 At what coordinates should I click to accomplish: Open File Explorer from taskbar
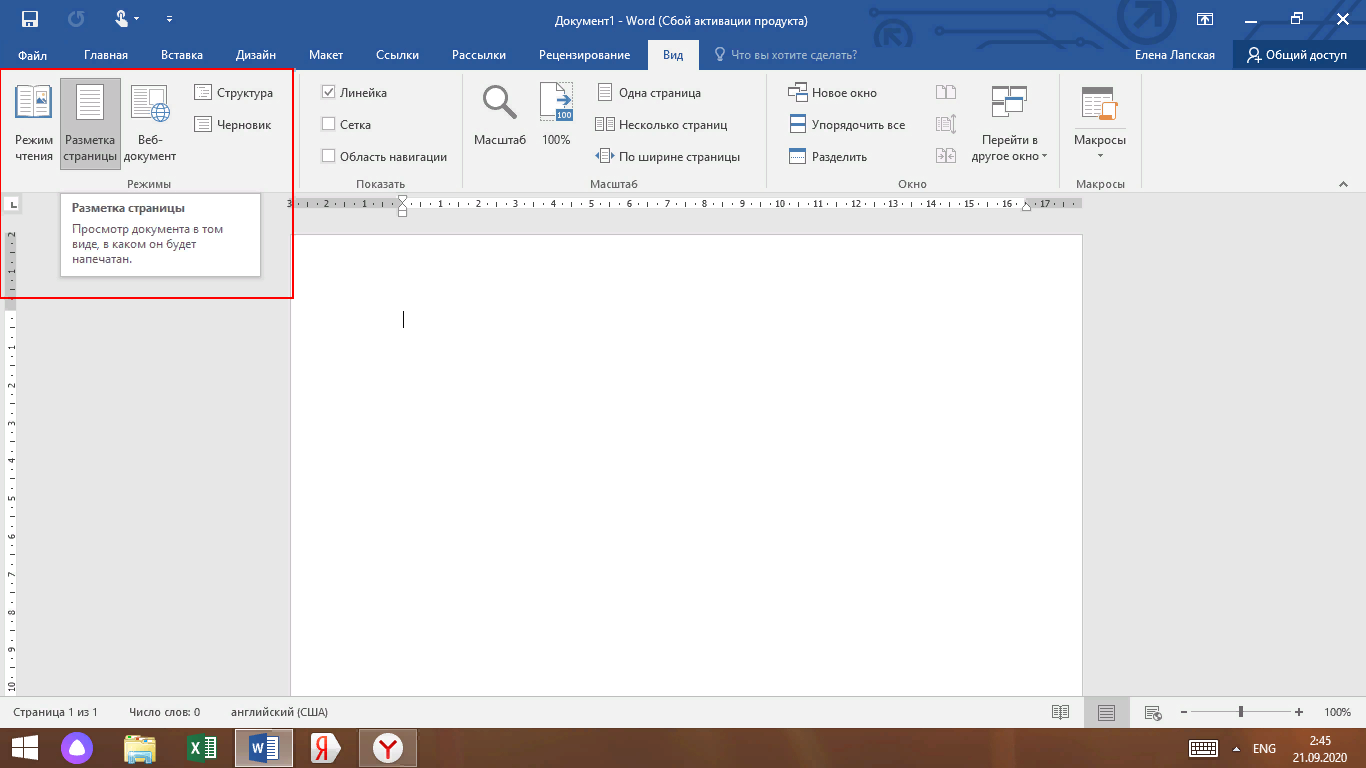pos(140,748)
